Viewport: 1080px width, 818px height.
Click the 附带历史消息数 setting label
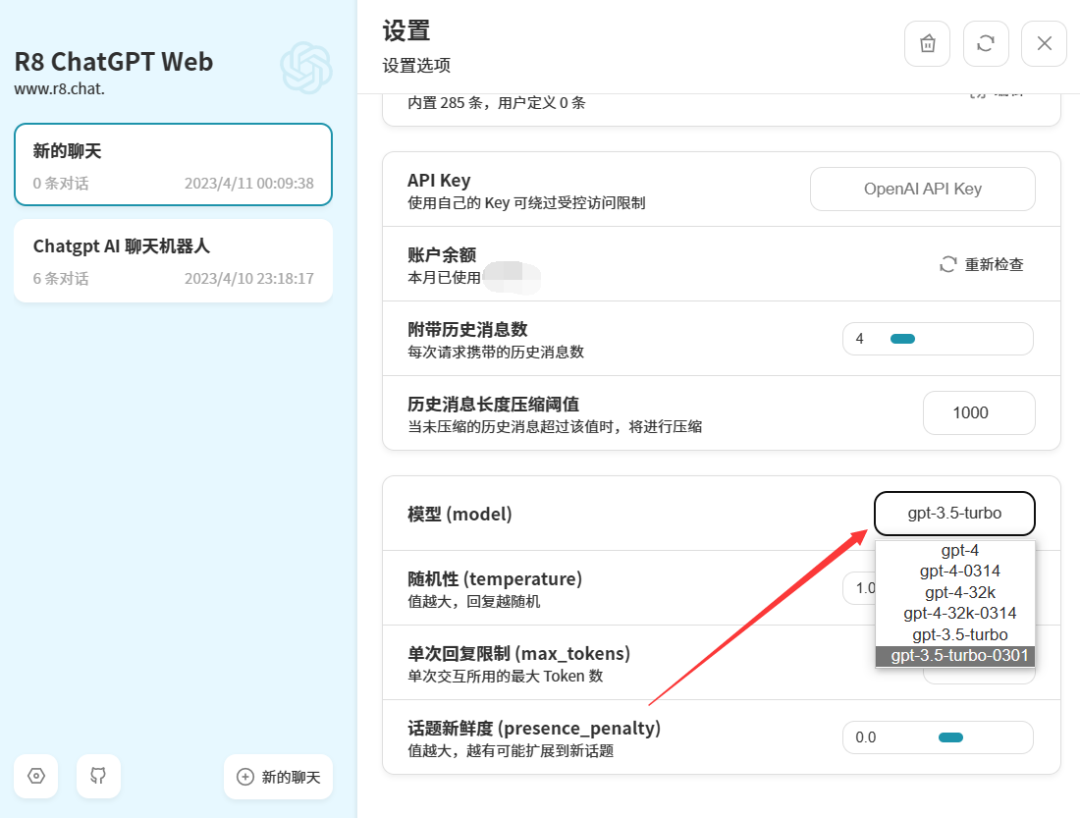(x=468, y=329)
